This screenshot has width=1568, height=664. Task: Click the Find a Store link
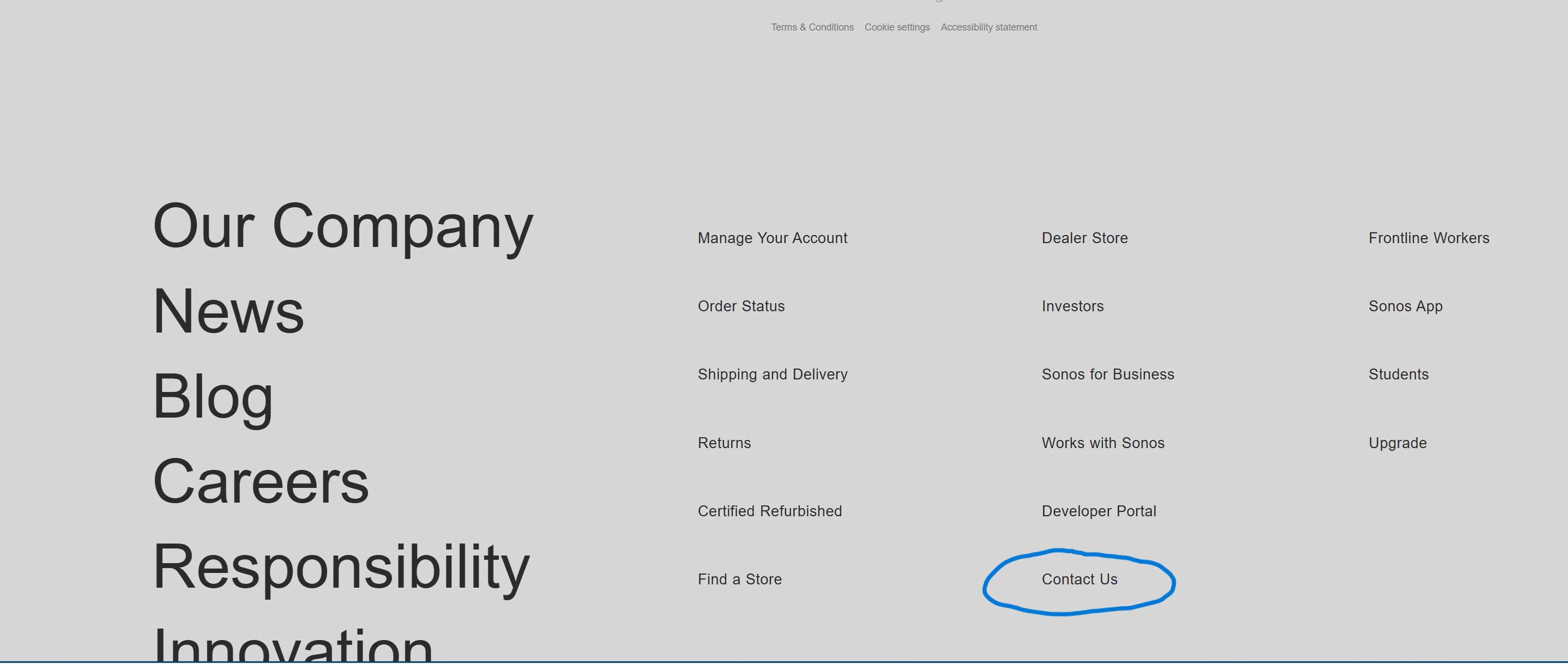739,580
